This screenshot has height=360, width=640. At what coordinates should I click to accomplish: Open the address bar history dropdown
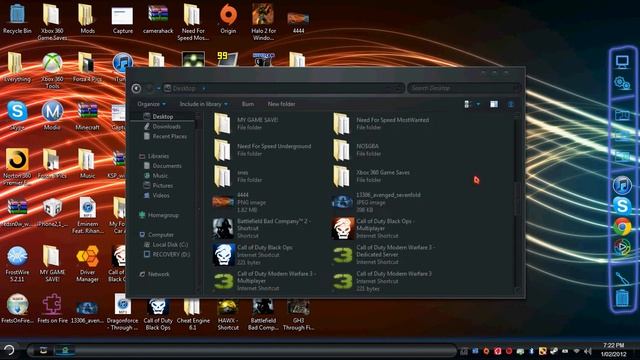398,88
